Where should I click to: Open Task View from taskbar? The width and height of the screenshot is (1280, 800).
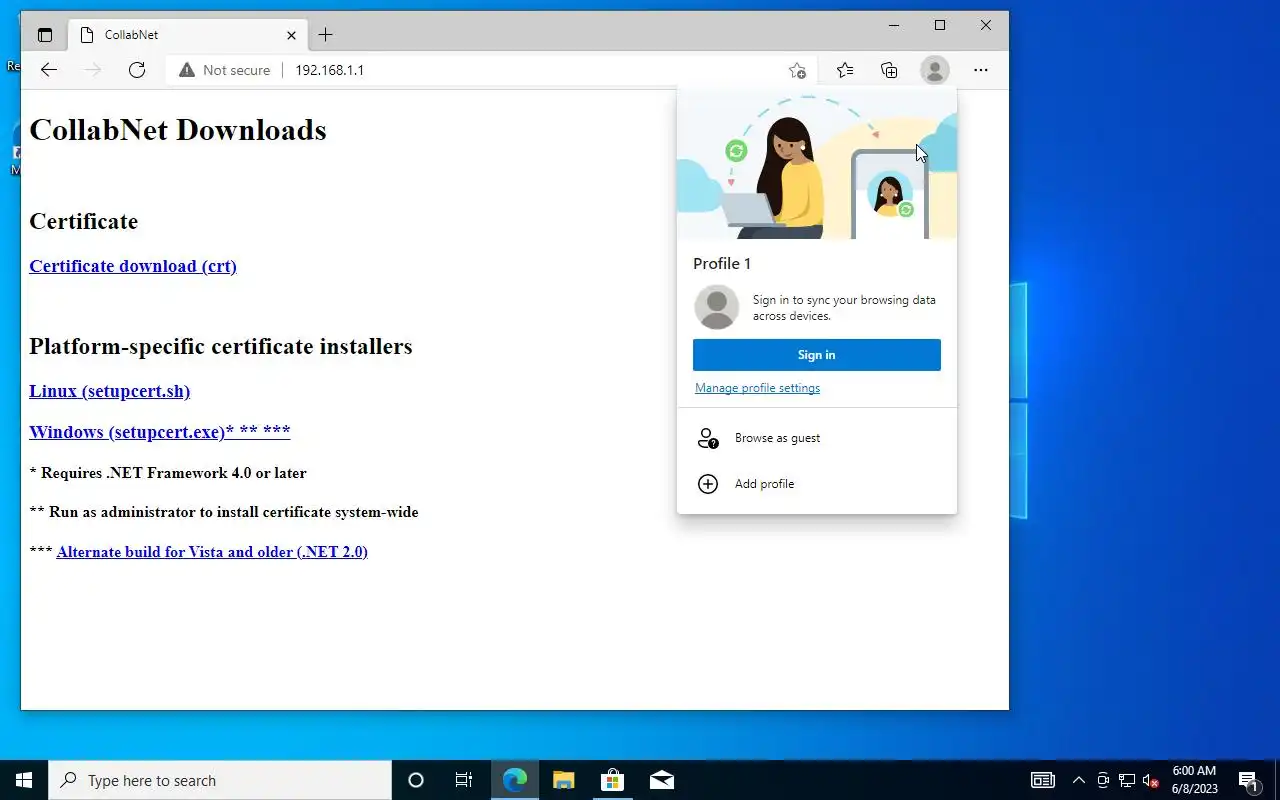pos(464,780)
